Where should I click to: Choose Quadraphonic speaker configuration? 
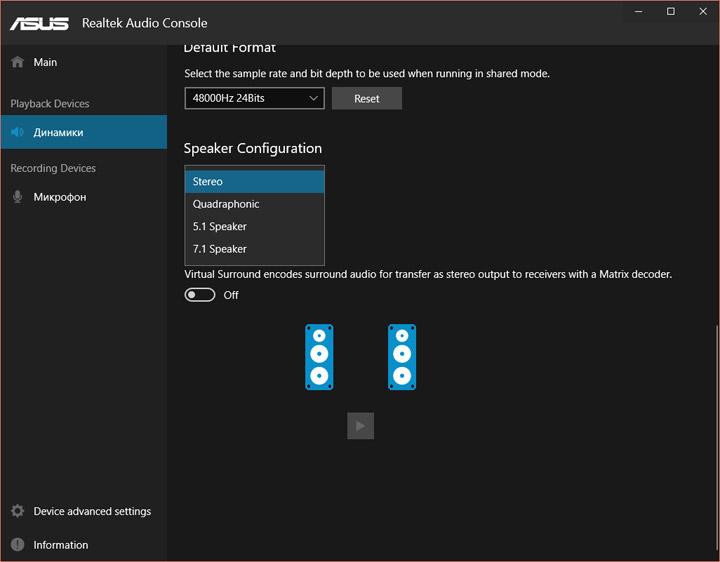pyautogui.click(x=254, y=204)
